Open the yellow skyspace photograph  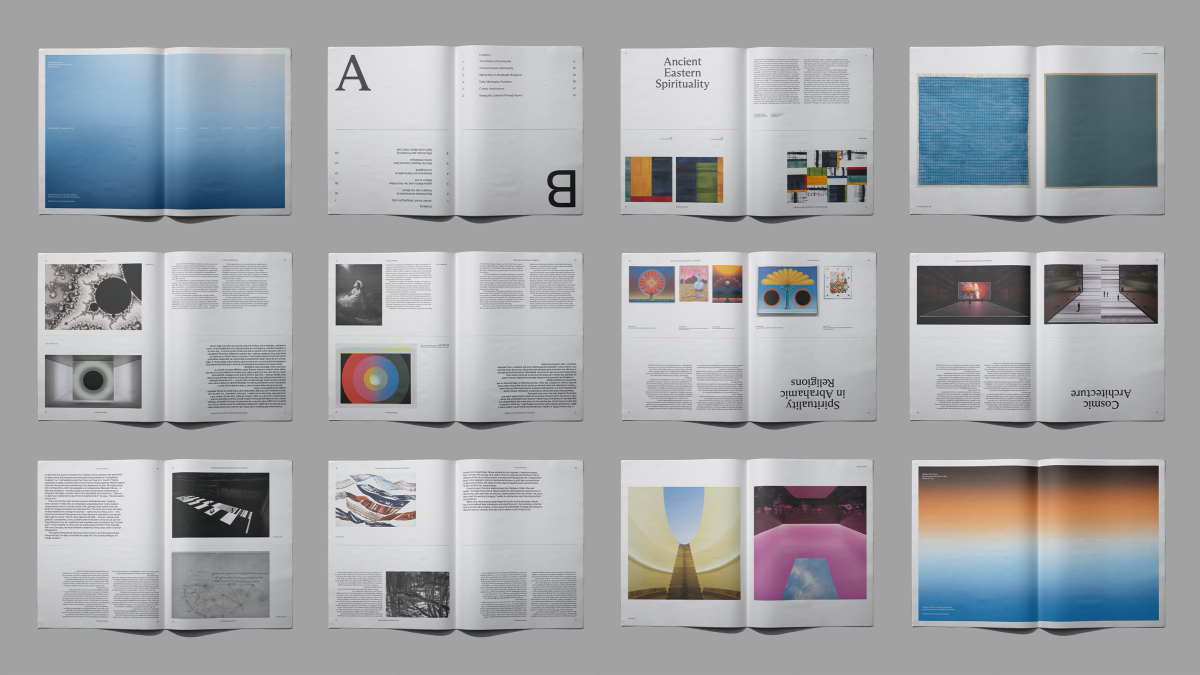685,542
